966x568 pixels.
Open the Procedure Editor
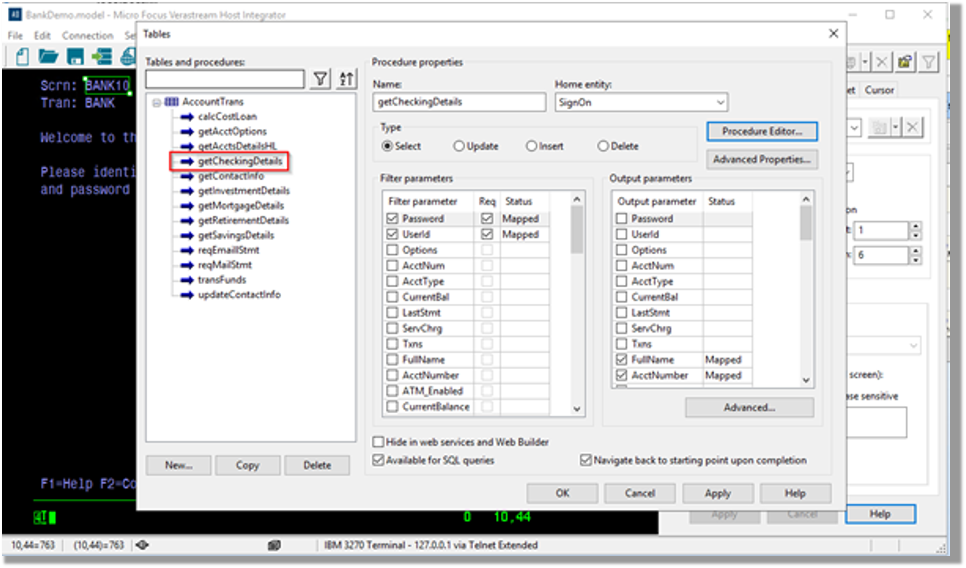point(762,131)
